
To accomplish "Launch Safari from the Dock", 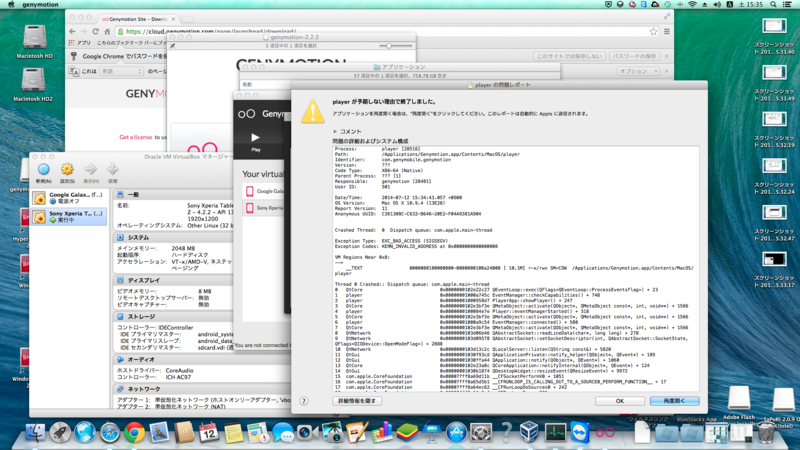I will pos(110,432).
